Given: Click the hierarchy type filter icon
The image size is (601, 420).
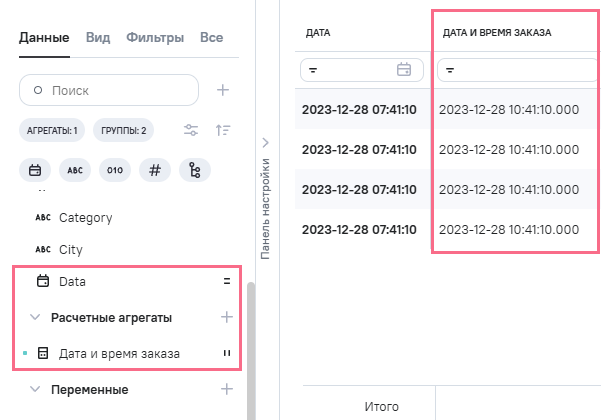Looking at the screenshot, I should (195, 170).
